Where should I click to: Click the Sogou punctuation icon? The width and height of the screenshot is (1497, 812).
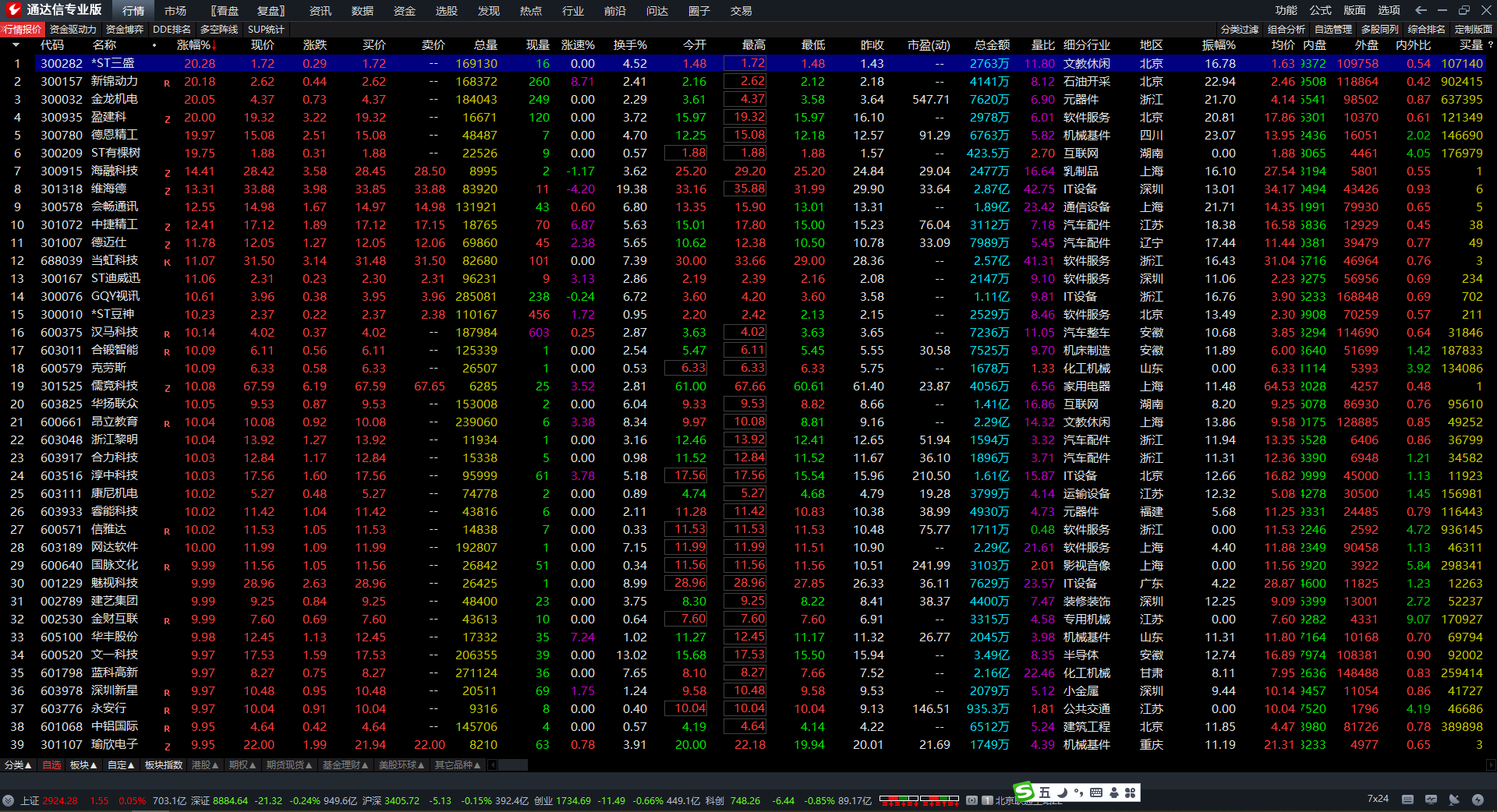pyautogui.click(x=1078, y=793)
